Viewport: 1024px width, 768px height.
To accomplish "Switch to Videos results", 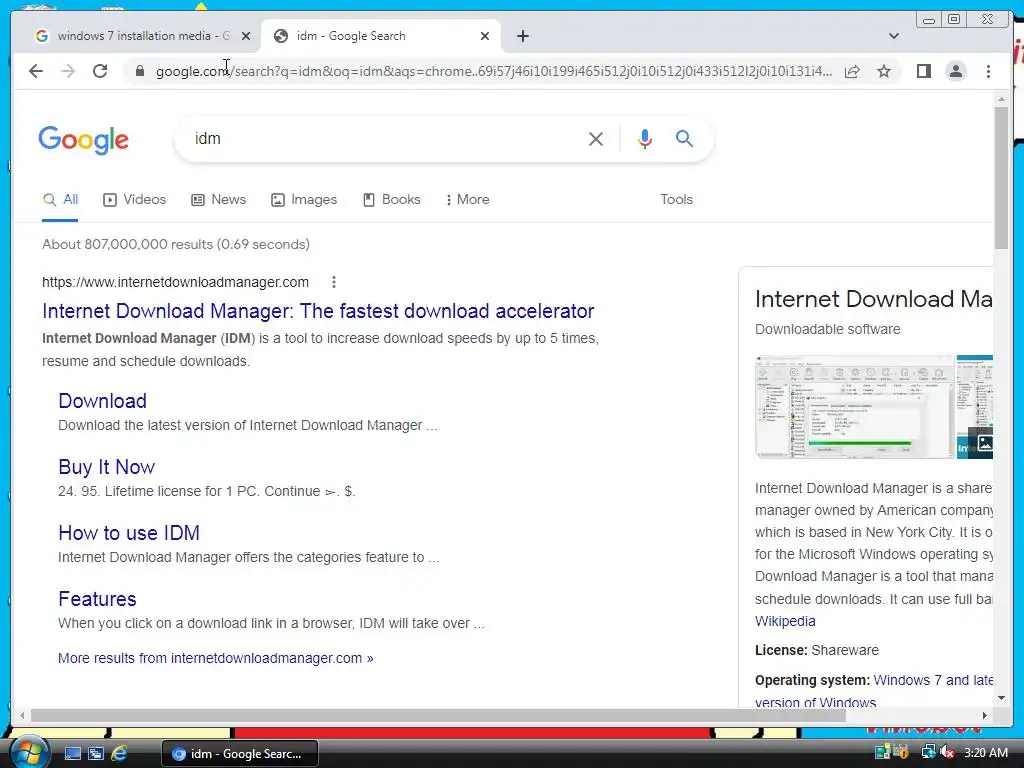I will (x=135, y=200).
